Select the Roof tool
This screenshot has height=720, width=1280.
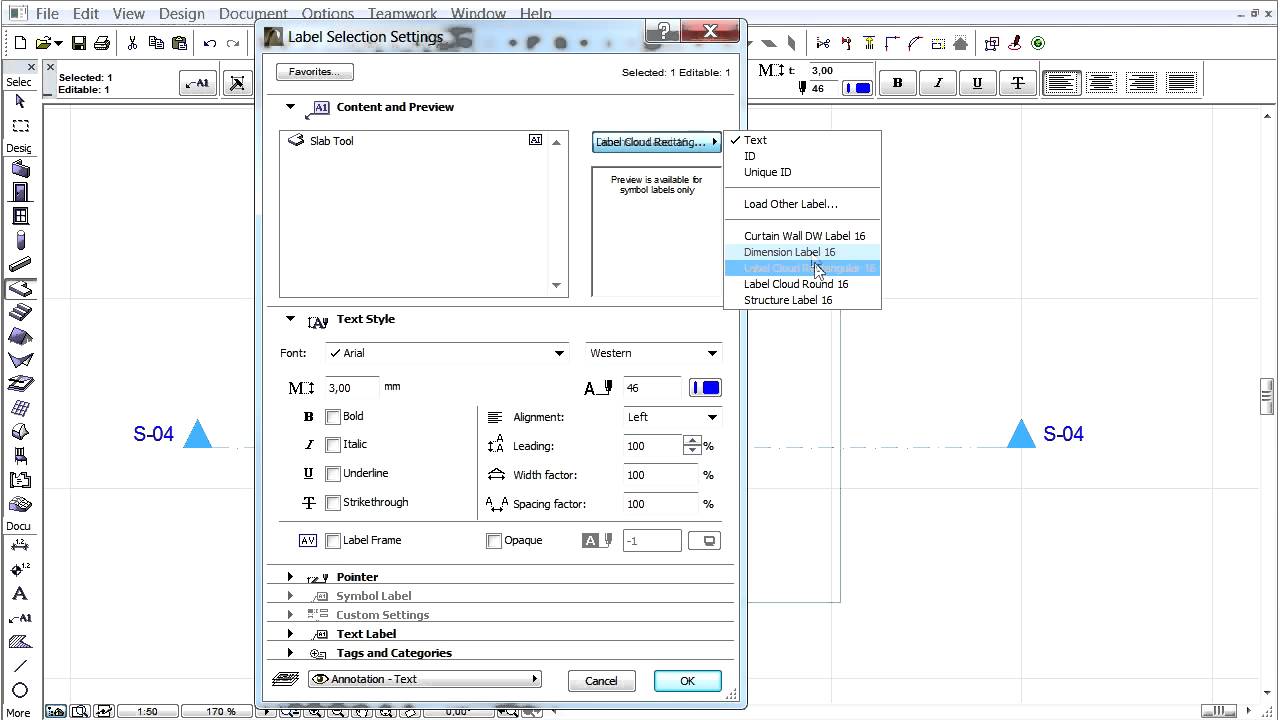tap(20, 337)
